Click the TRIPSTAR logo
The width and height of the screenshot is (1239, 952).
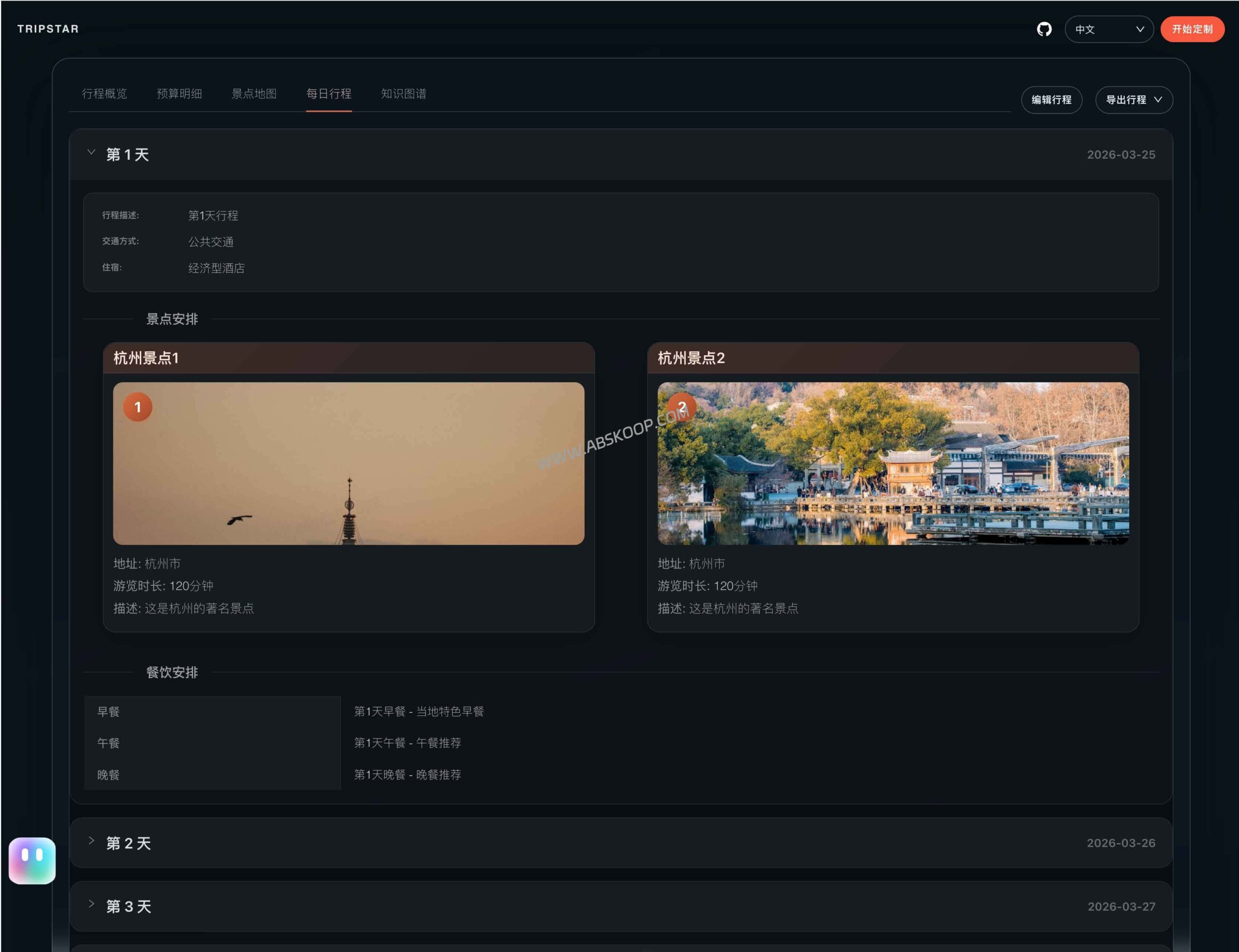click(48, 29)
